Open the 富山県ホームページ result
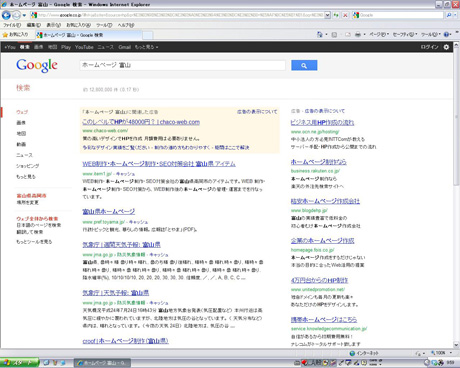This screenshot has height=368, width=460. (109, 211)
